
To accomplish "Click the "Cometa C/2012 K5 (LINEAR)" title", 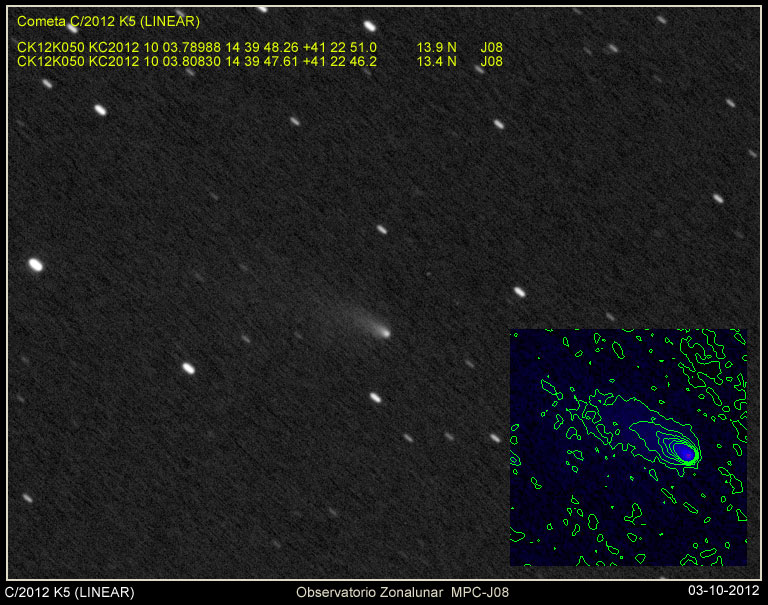I will (108, 21).
